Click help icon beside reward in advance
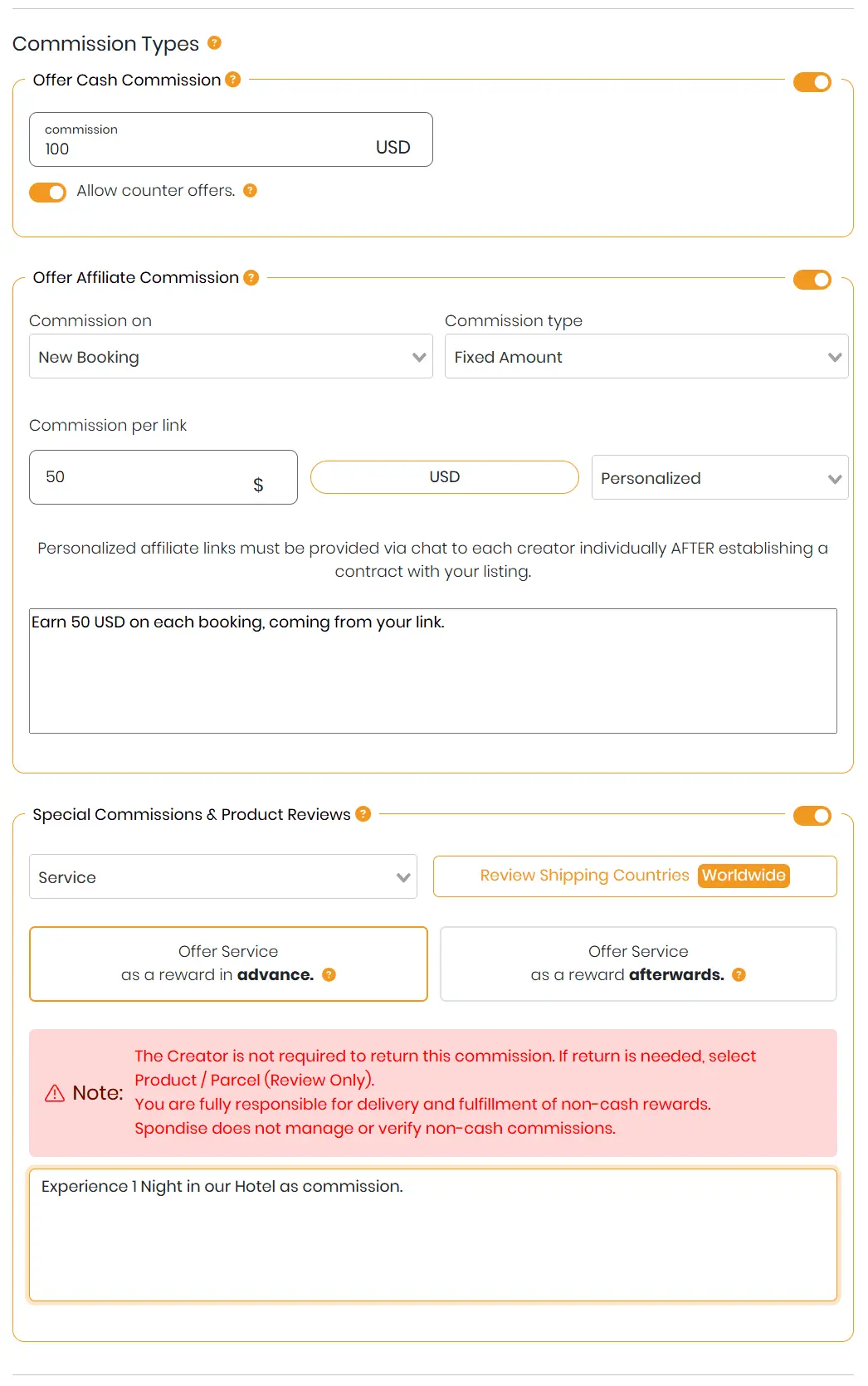Screen dimensions: 868x1386 point(329,974)
